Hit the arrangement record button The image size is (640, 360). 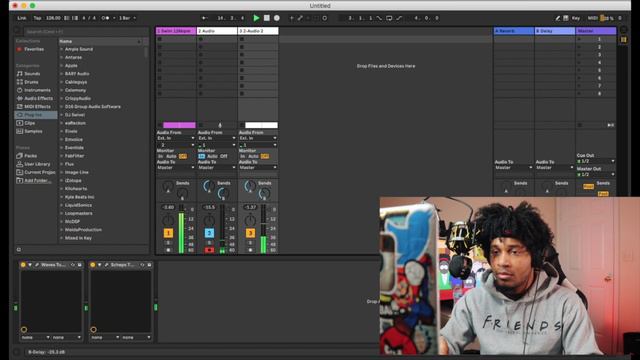277,18
